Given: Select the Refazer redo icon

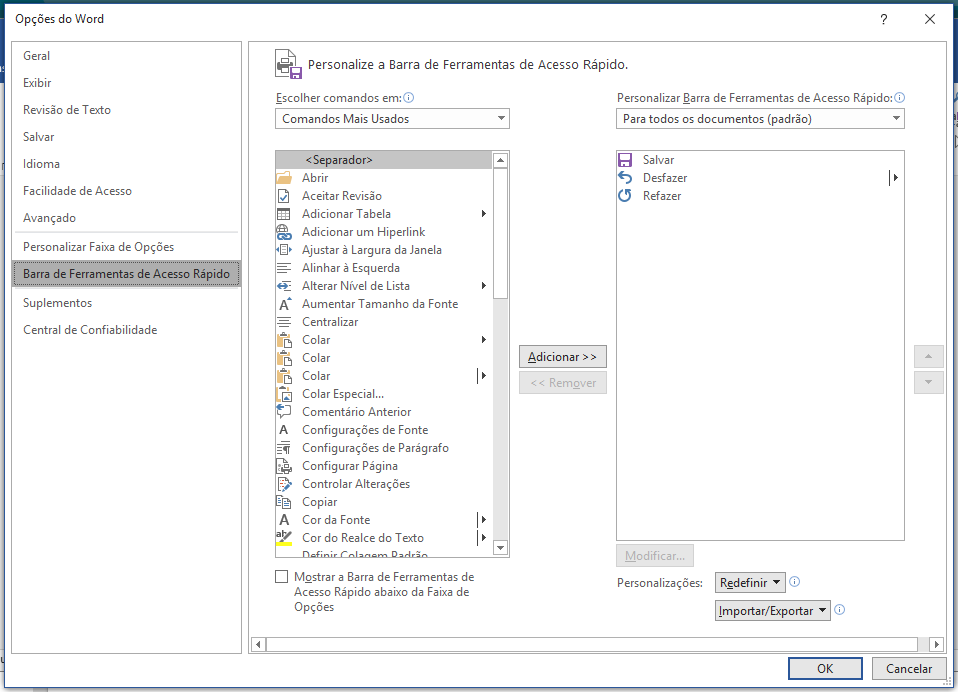Looking at the screenshot, I should (625, 196).
